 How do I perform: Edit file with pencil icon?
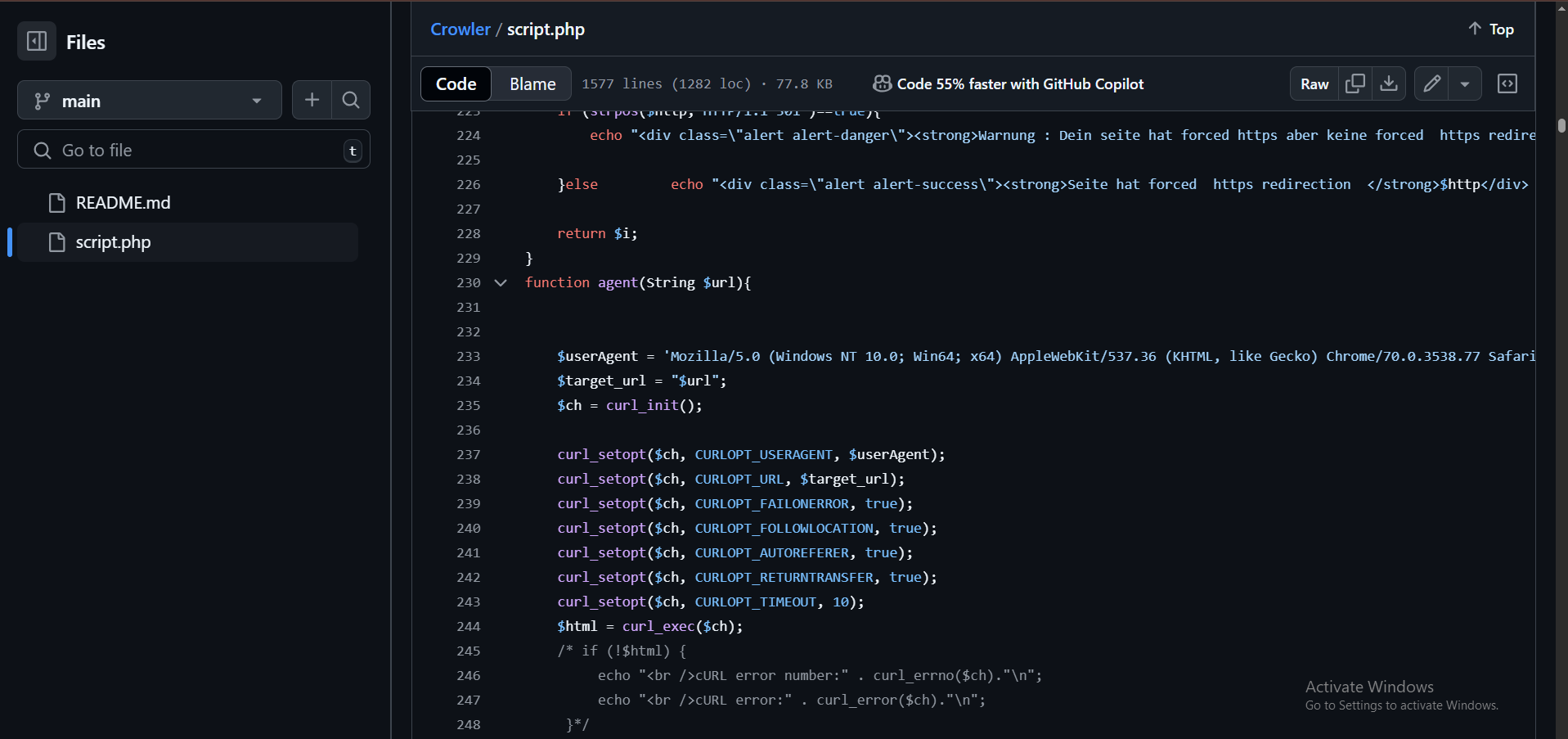(x=1431, y=83)
